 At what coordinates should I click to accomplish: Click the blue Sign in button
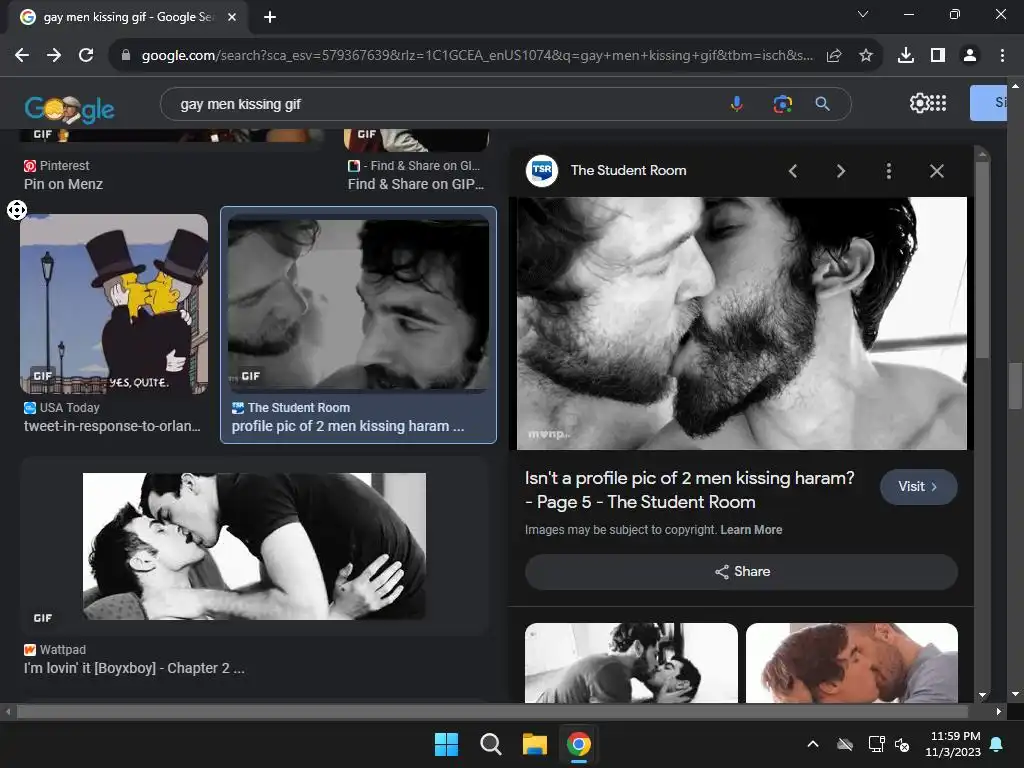click(x=989, y=103)
